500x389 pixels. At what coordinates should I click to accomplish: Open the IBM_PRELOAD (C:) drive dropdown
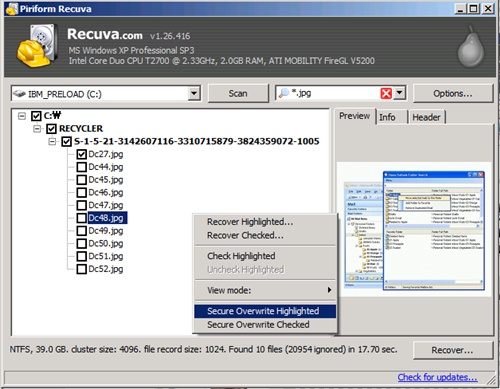[194, 93]
